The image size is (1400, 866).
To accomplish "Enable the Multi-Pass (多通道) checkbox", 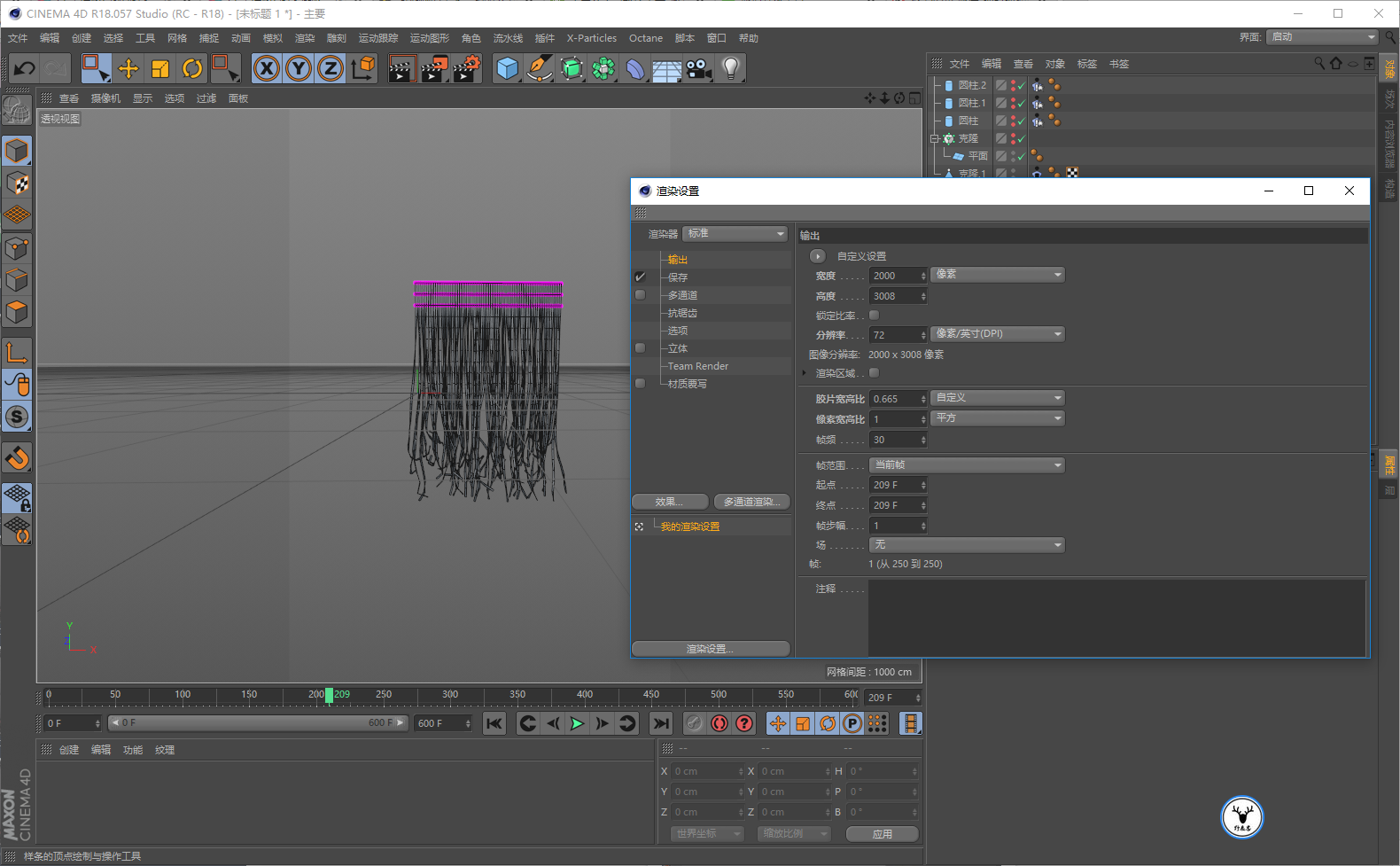I will point(640,295).
